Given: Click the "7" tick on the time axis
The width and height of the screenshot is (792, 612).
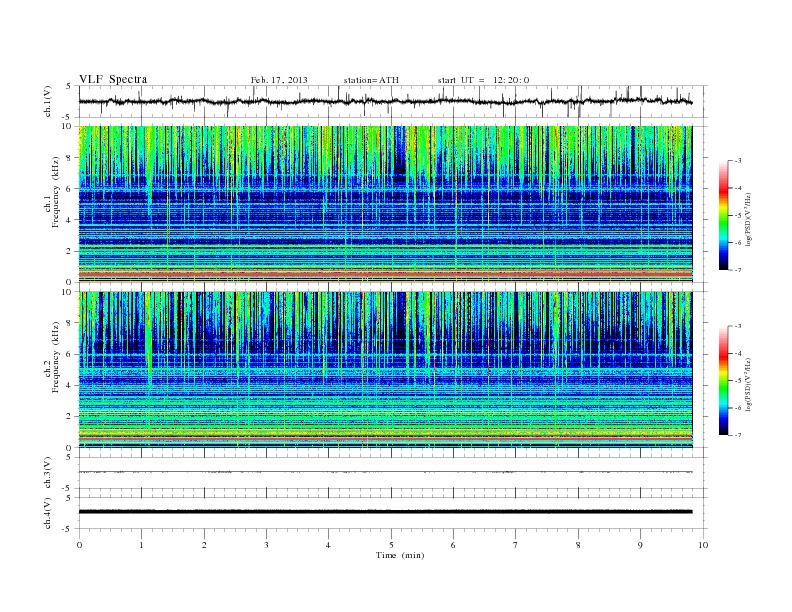Looking at the screenshot, I should pyautogui.click(x=516, y=545).
